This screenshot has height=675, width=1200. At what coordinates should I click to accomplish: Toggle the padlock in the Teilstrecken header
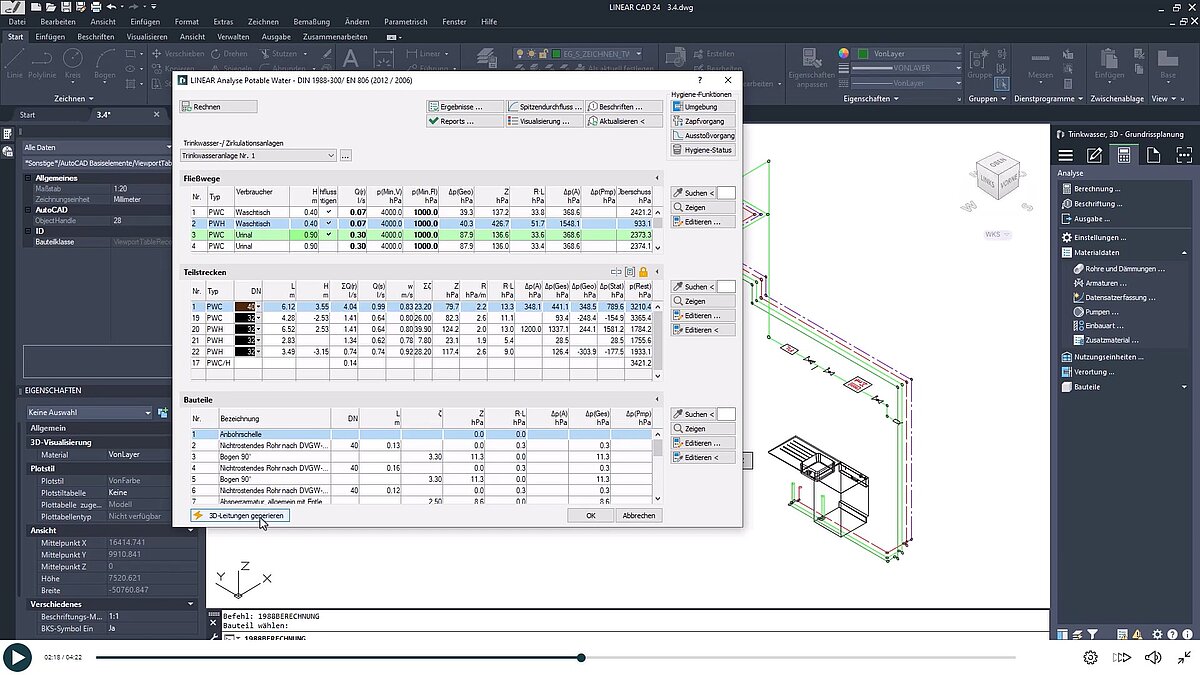point(644,272)
